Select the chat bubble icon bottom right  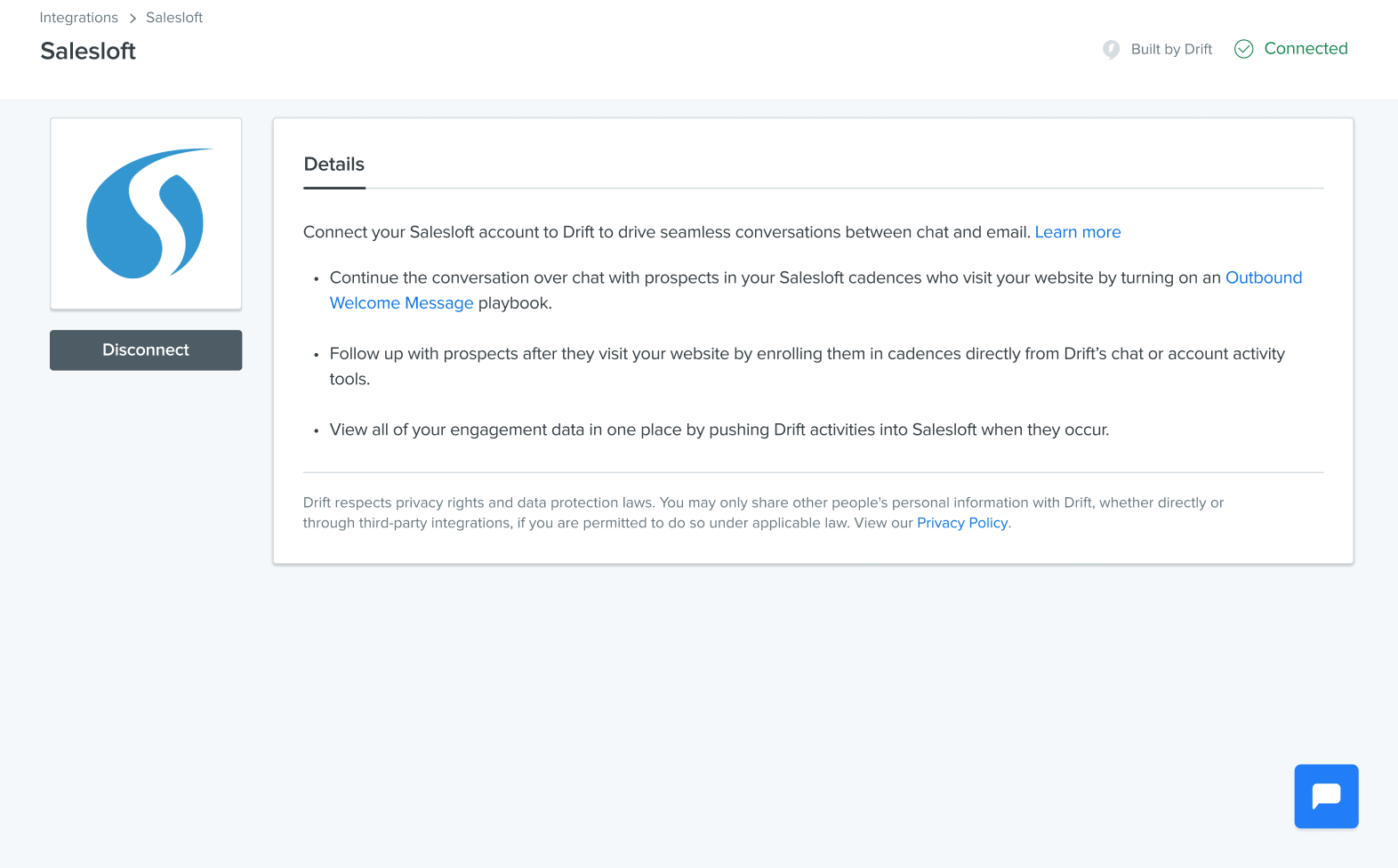[x=1326, y=796]
